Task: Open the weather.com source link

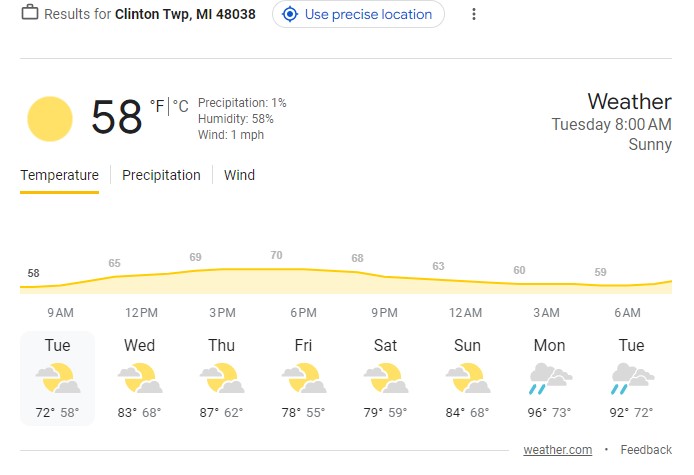Action: (557, 450)
